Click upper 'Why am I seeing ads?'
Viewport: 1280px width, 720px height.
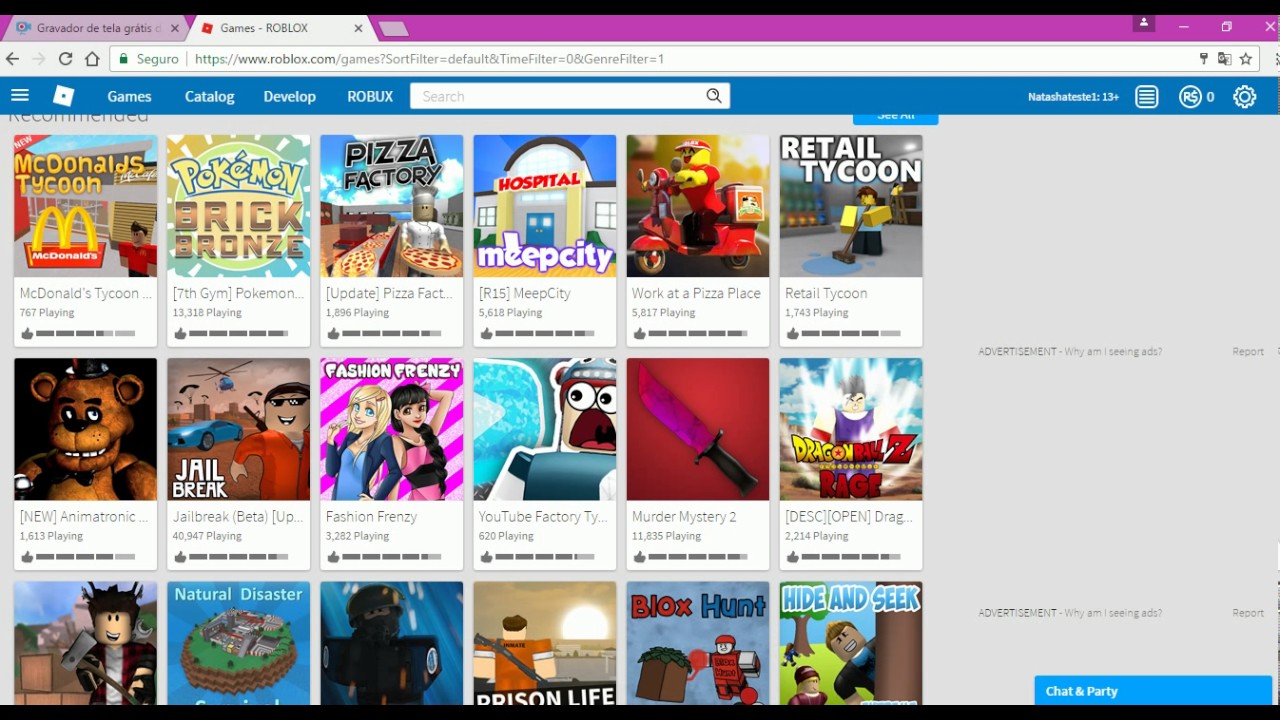(1113, 352)
